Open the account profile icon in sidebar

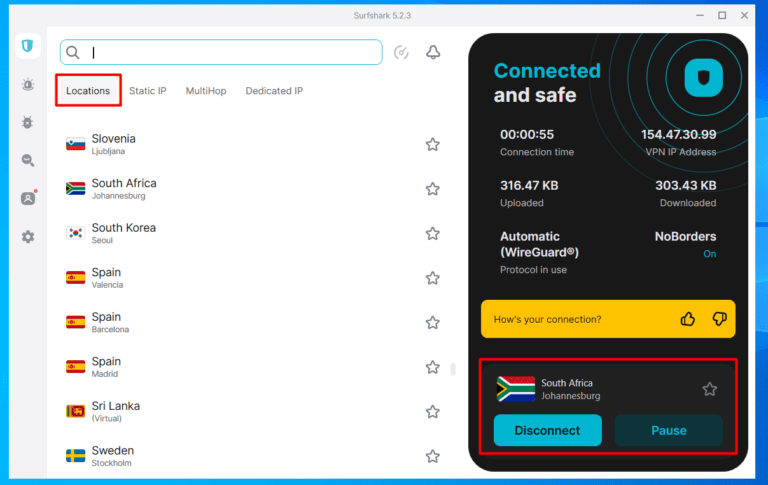[27, 198]
